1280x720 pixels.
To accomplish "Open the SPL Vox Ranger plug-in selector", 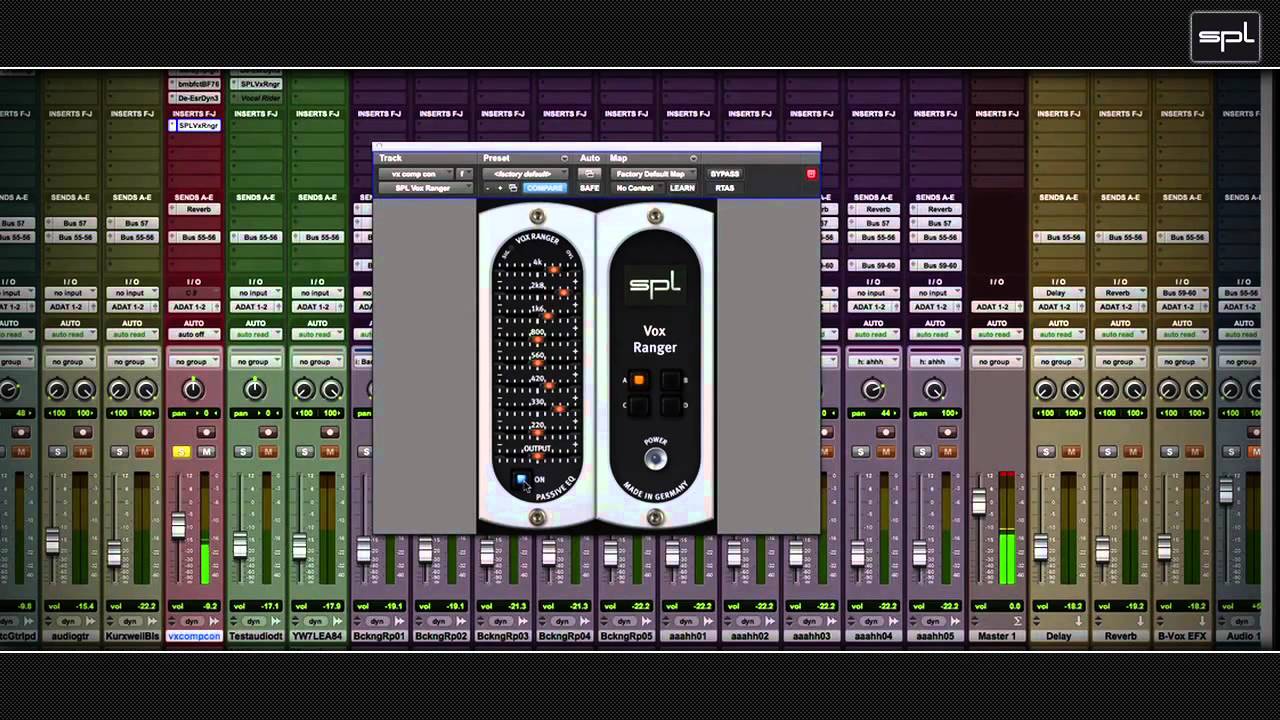I will (425, 188).
